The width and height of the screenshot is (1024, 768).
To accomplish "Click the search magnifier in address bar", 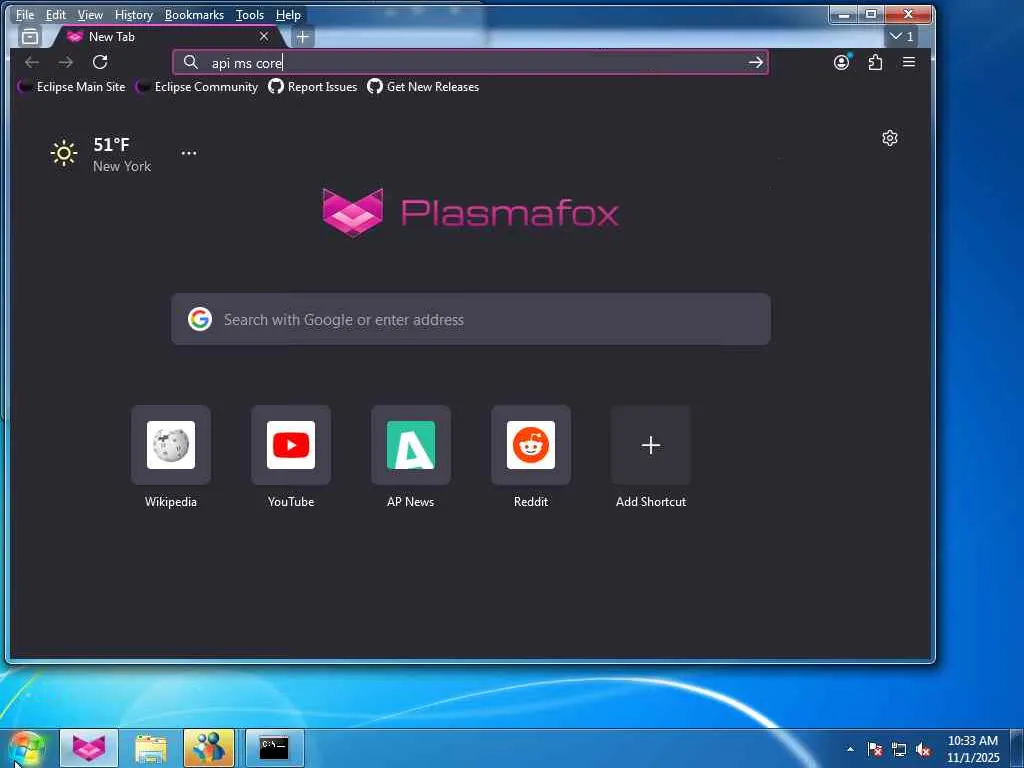I will [190, 62].
